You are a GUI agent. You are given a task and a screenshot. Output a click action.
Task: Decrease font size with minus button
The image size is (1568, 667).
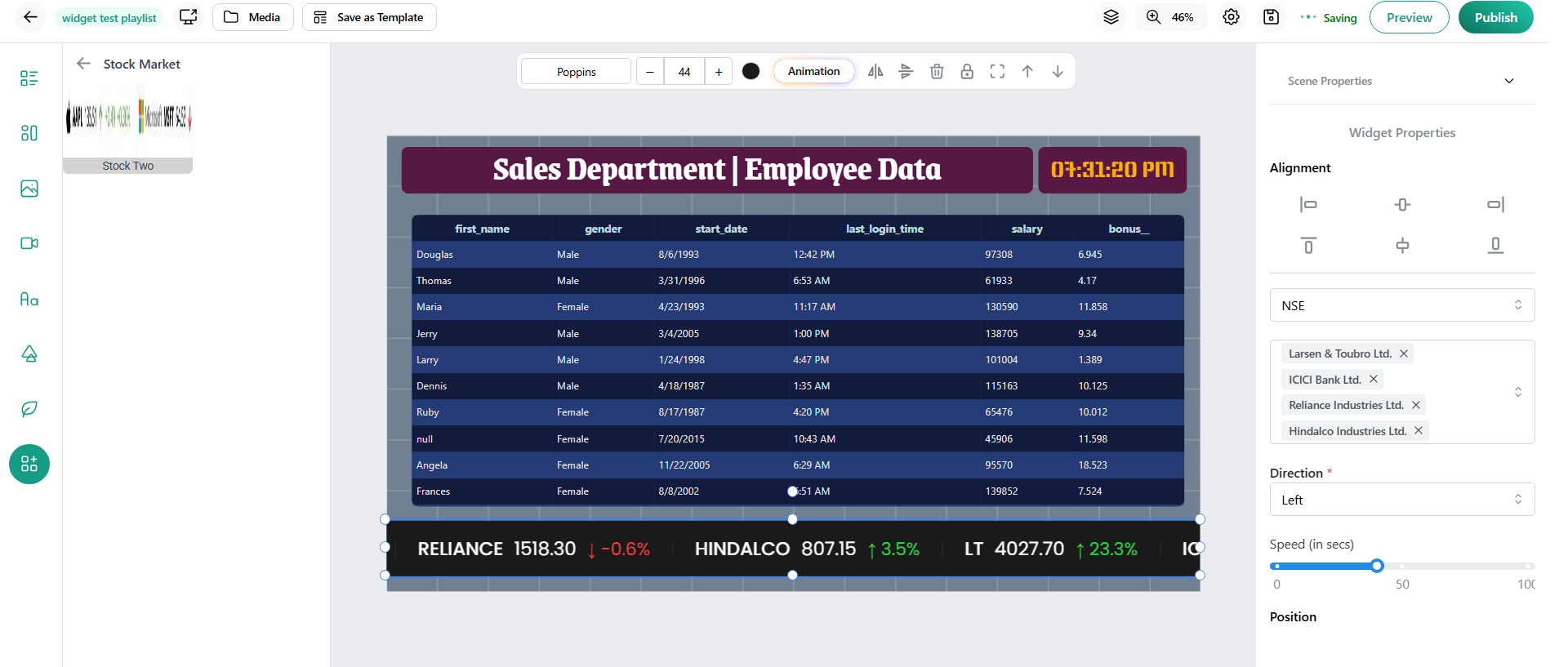650,72
